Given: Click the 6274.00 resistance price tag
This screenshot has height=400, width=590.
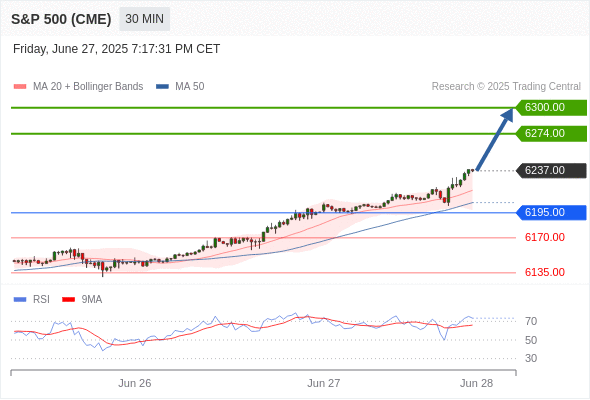Looking at the screenshot, I should point(551,134).
